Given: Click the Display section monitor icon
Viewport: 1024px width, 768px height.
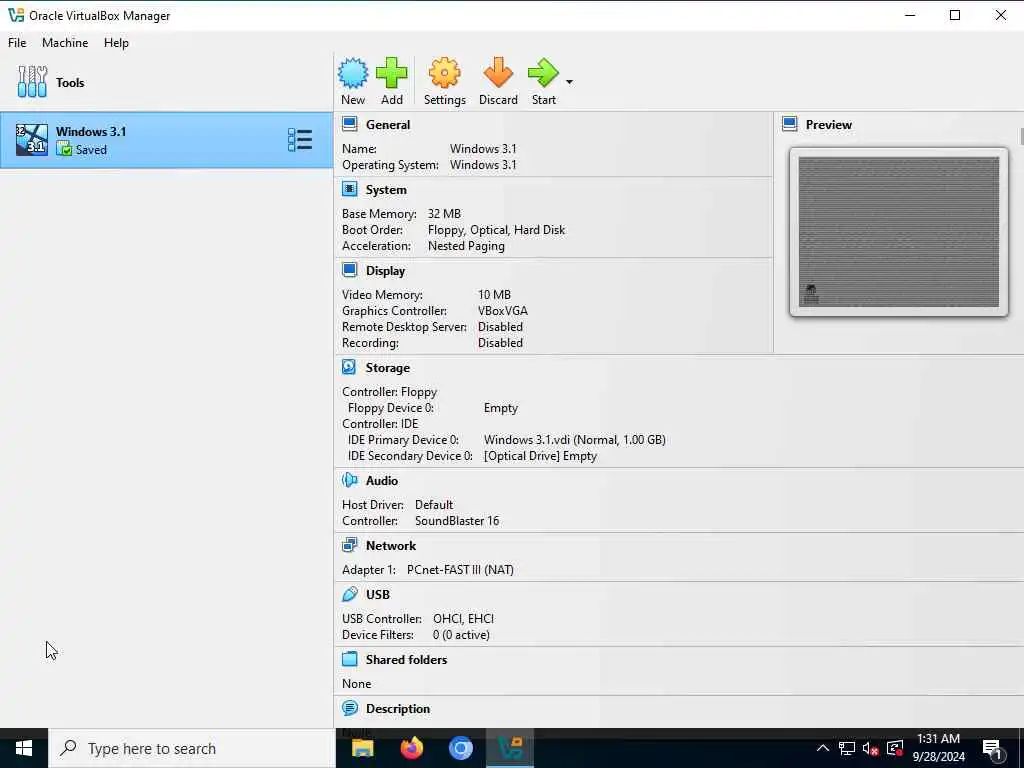Looking at the screenshot, I should point(350,270).
